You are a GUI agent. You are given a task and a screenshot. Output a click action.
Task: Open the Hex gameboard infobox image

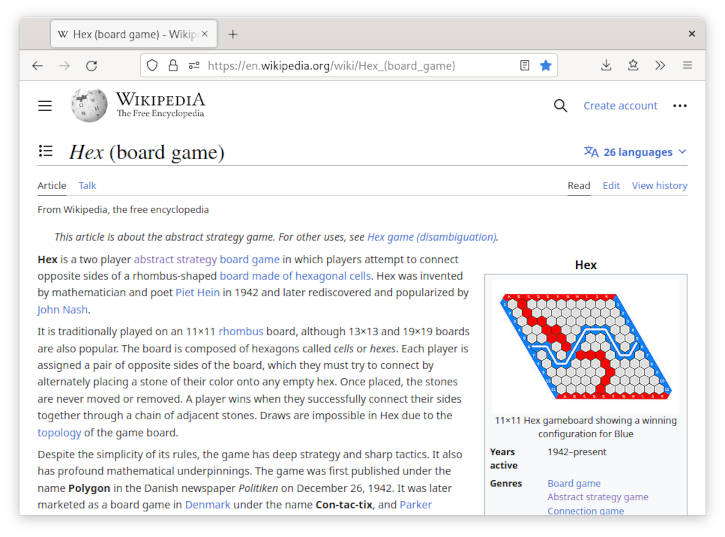tap(585, 346)
